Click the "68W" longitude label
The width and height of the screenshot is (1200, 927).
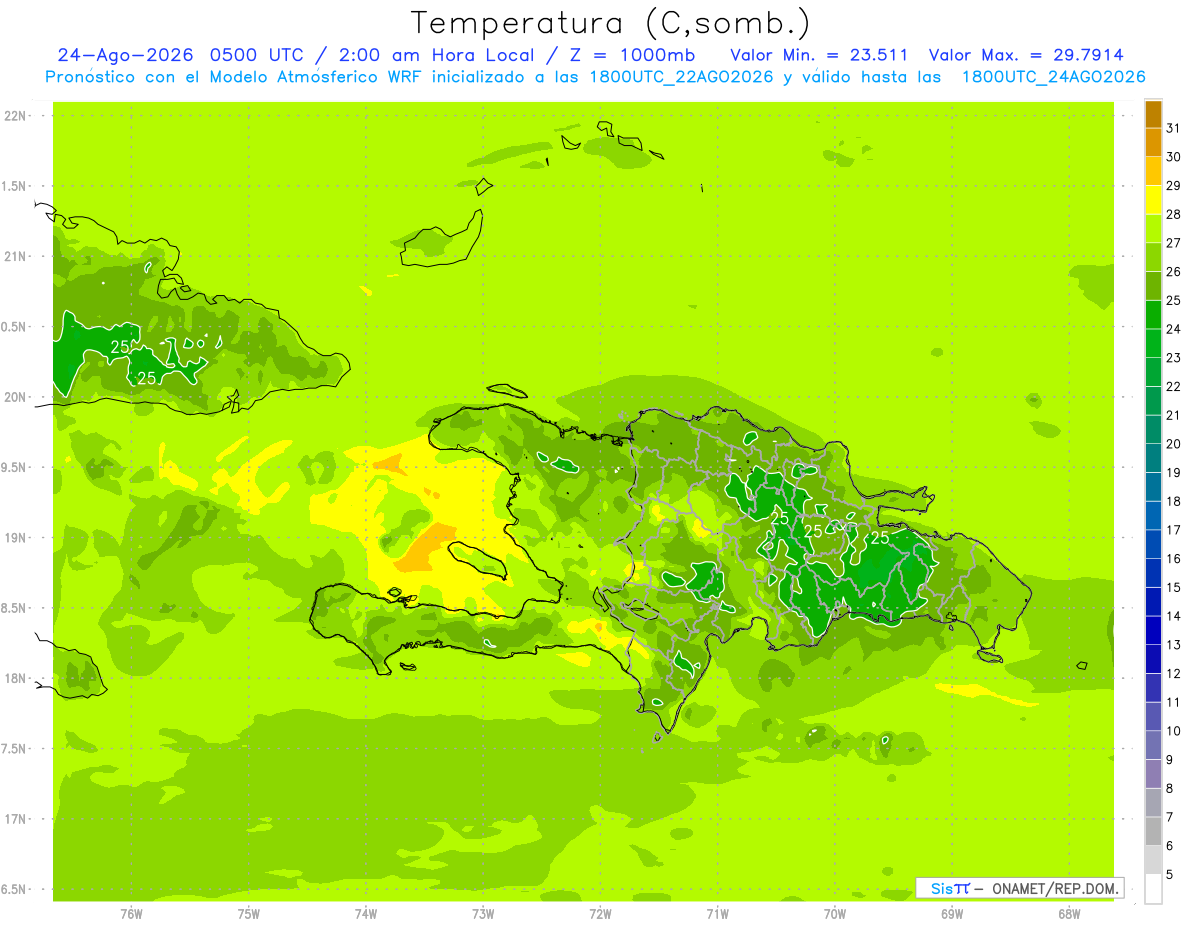point(1069,914)
